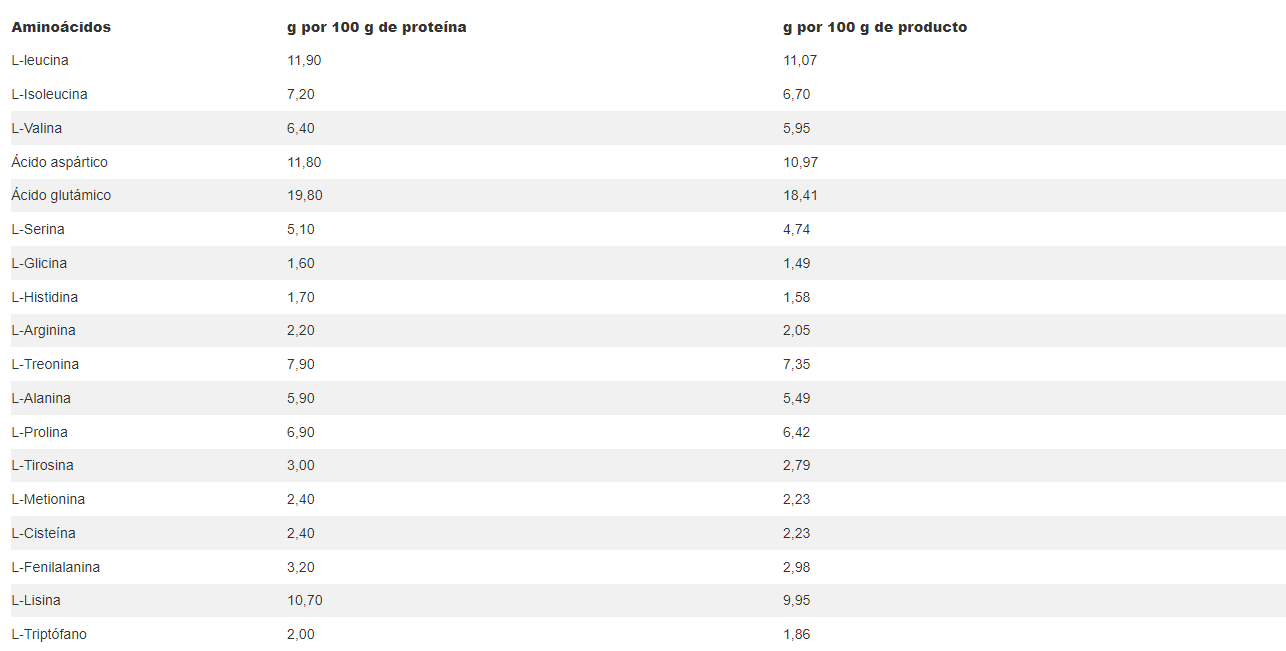The height and width of the screenshot is (651, 1286).
Task: Select the L-Serina row label
Action: tap(38, 229)
